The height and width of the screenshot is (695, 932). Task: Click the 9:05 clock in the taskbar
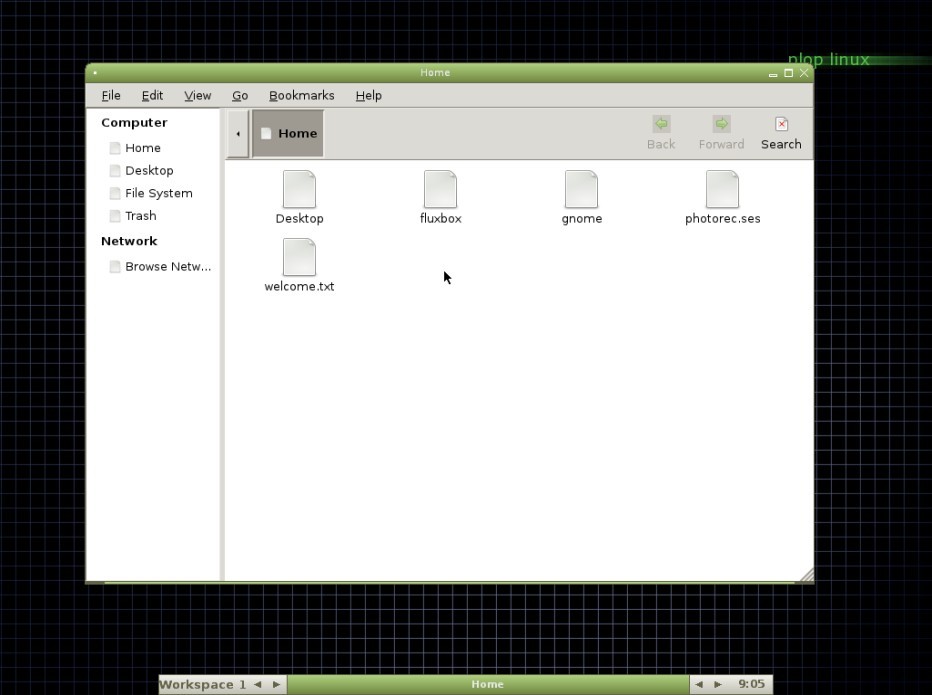point(751,684)
